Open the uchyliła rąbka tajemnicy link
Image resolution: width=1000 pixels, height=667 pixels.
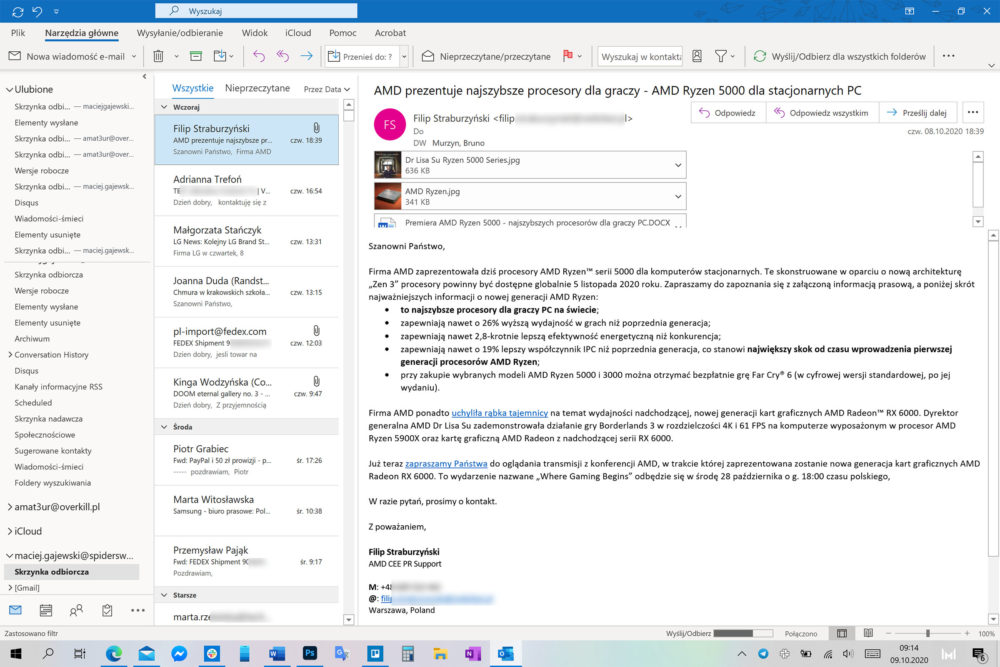click(499, 413)
